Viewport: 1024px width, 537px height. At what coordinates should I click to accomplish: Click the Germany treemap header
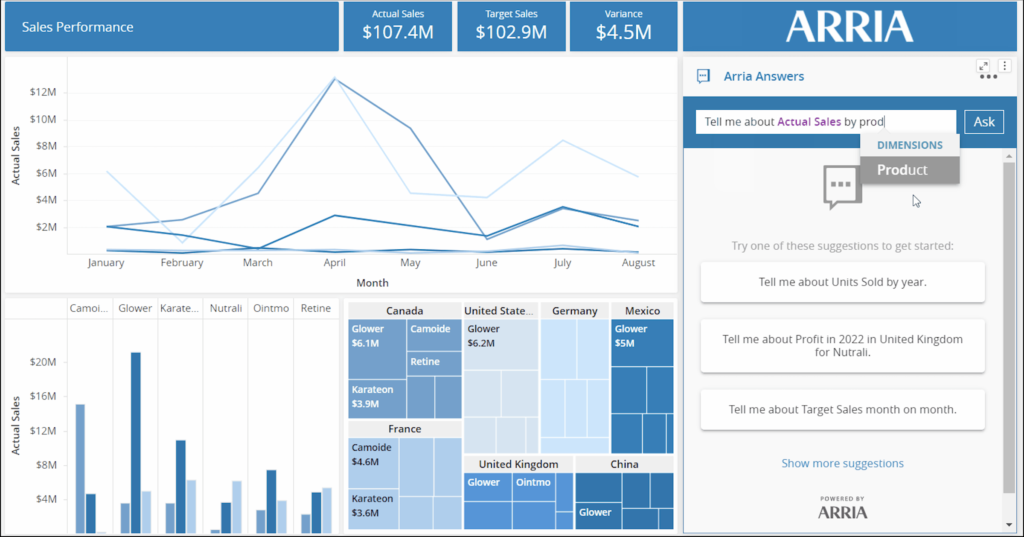click(575, 311)
